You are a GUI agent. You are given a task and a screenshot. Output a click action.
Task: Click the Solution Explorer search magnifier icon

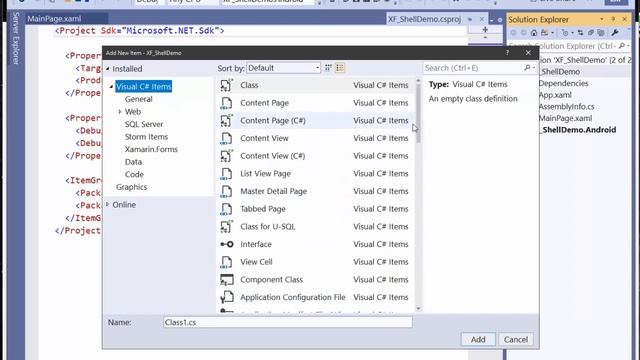click(622, 46)
